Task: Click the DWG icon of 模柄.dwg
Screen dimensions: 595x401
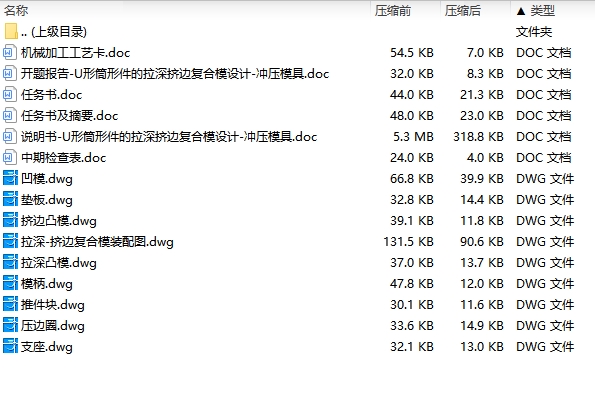Action: coord(10,283)
